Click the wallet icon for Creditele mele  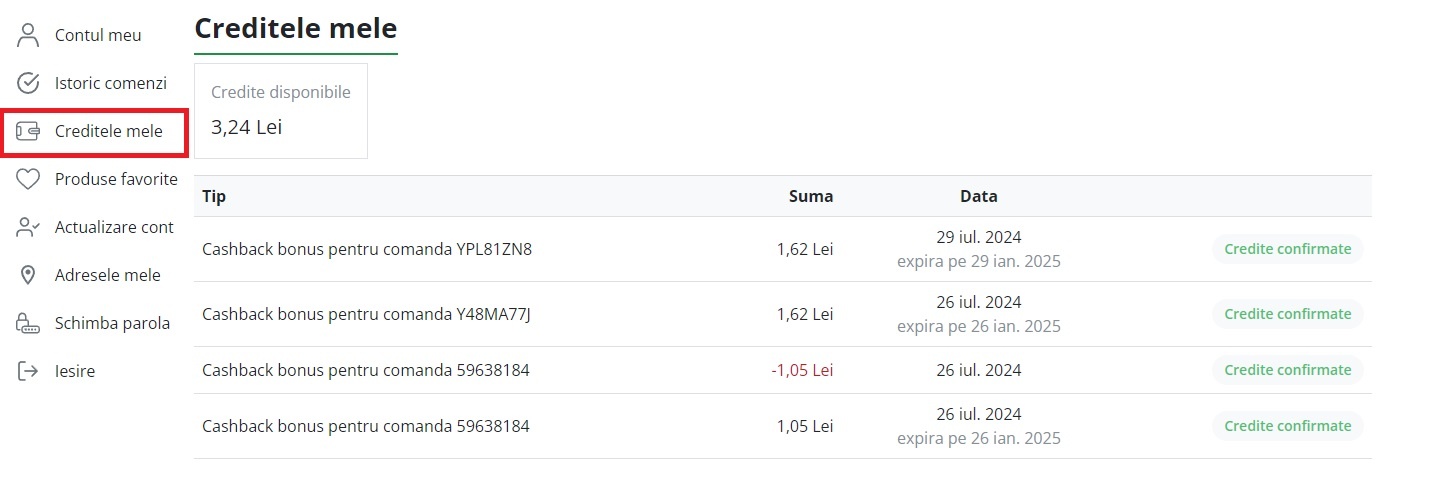pyautogui.click(x=28, y=131)
